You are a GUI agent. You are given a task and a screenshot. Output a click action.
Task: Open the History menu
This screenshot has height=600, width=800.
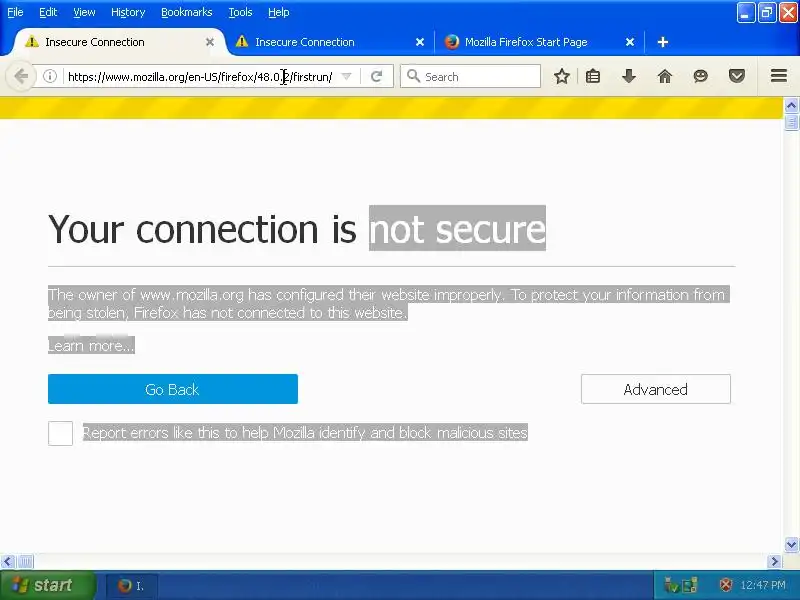click(x=128, y=12)
